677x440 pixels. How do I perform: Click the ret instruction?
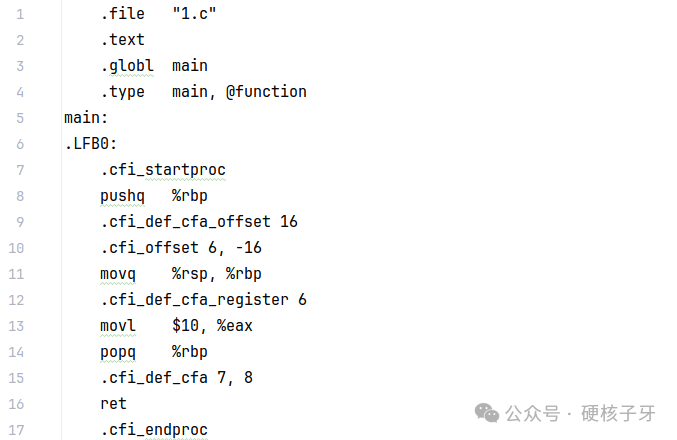[x=113, y=404]
